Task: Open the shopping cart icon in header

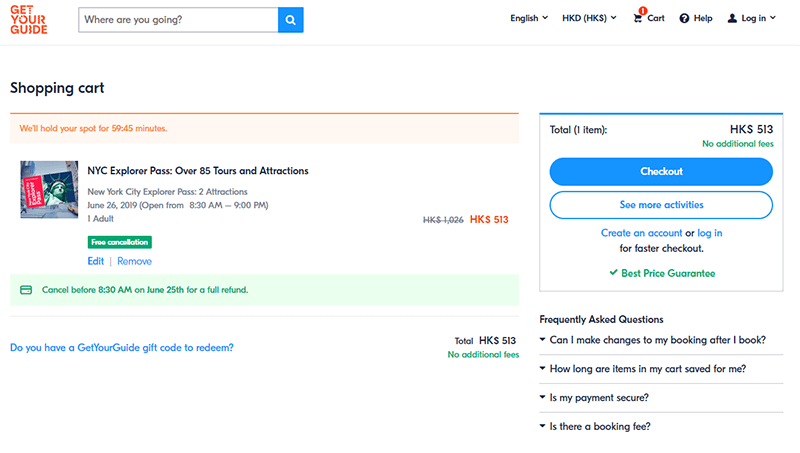Action: click(637, 18)
